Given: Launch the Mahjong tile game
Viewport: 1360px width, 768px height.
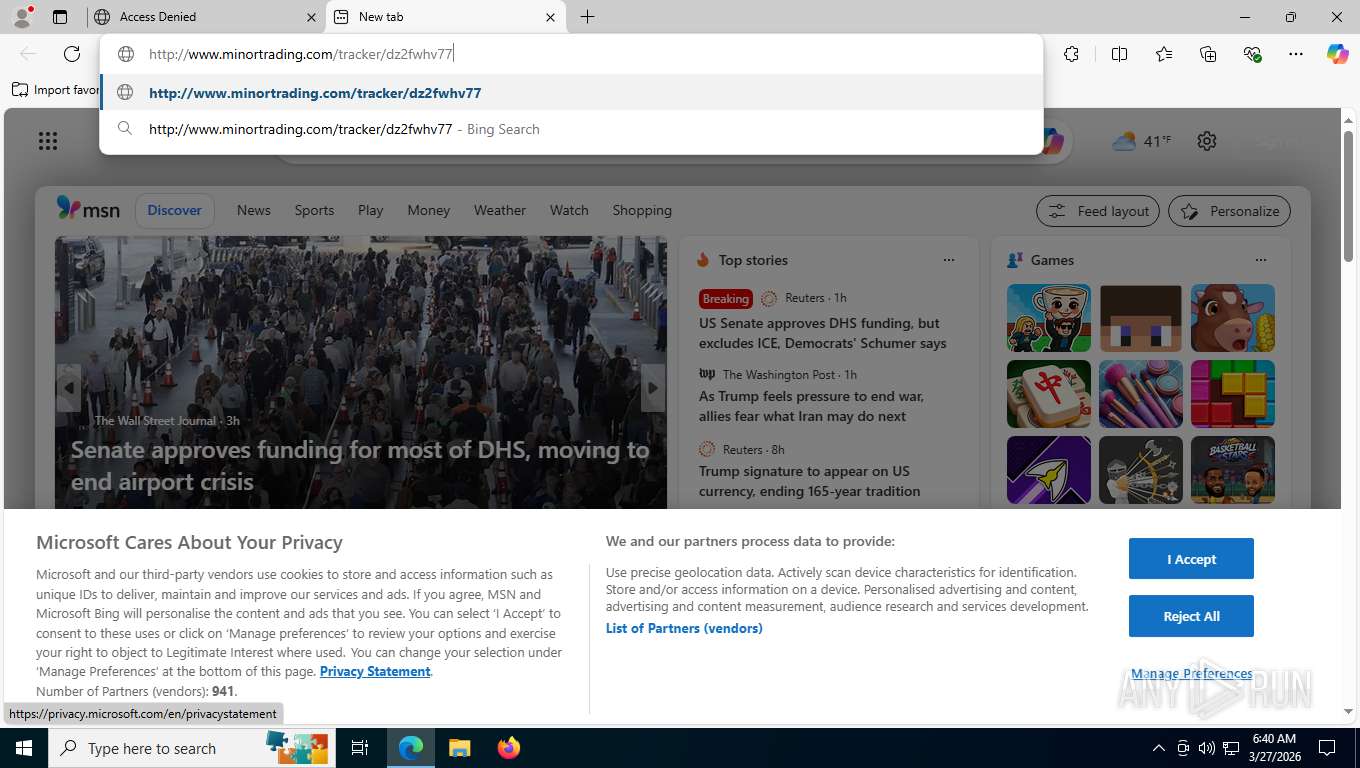Looking at the screenshot, I should pos(1049,394).
